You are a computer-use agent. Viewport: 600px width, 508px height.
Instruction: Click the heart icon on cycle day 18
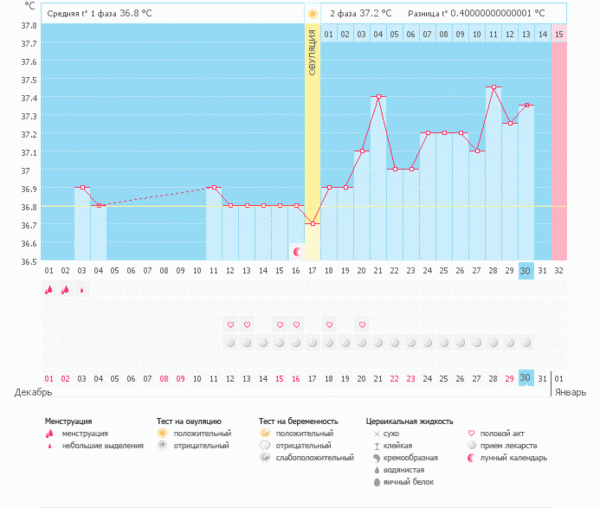329,325
